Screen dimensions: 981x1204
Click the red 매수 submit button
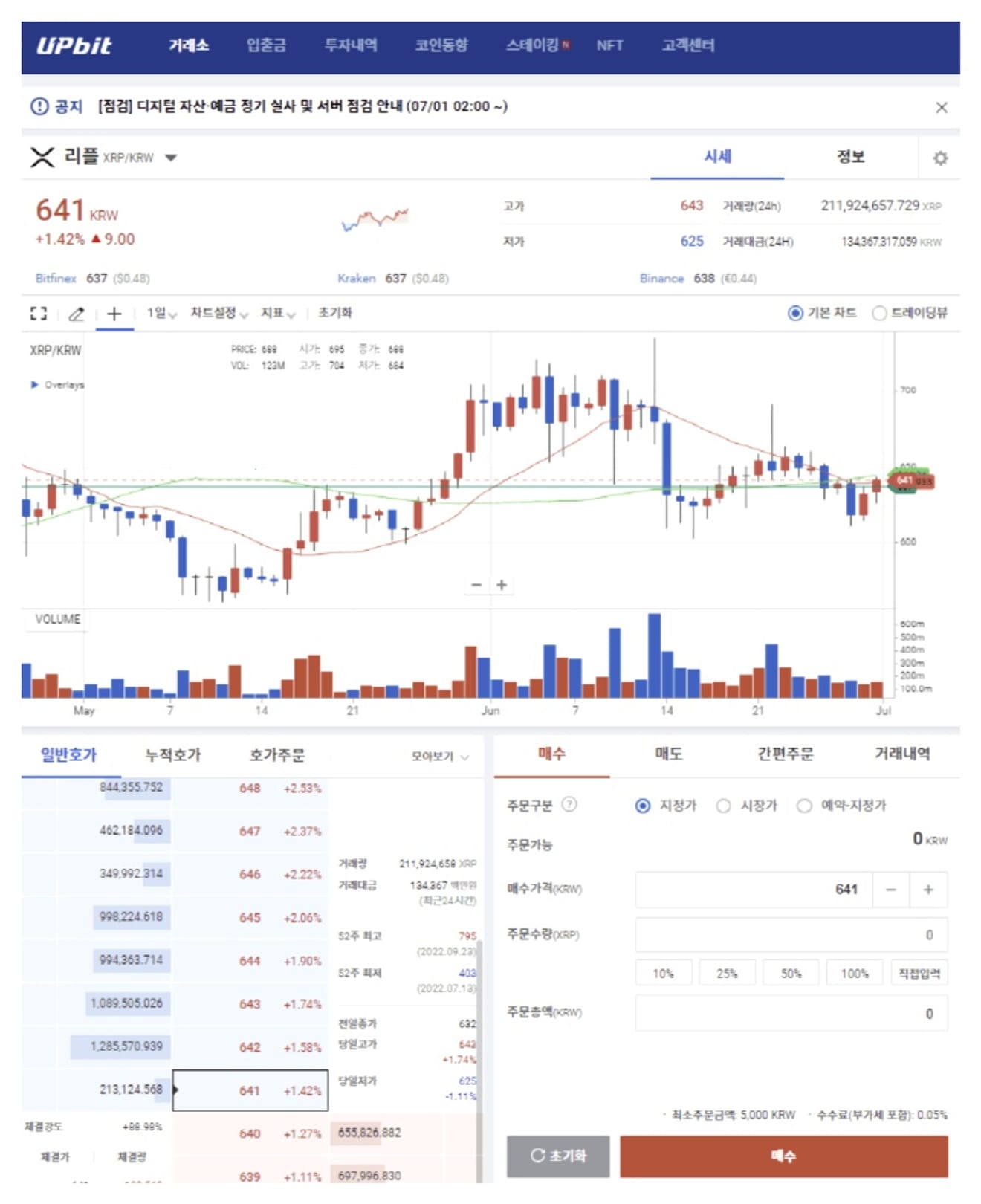point(784,1156)
